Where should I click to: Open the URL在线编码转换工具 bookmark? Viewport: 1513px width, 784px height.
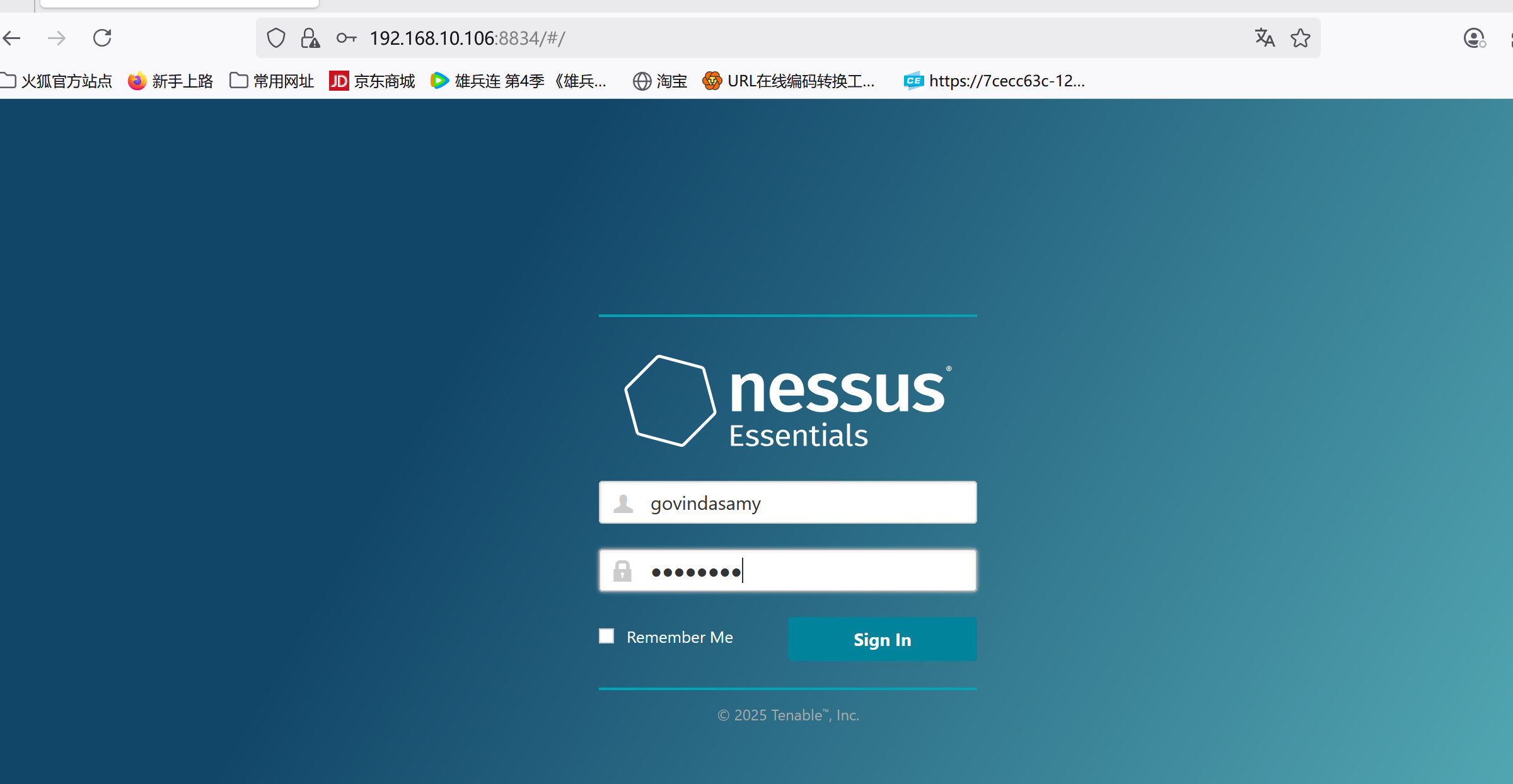(789, 81)
